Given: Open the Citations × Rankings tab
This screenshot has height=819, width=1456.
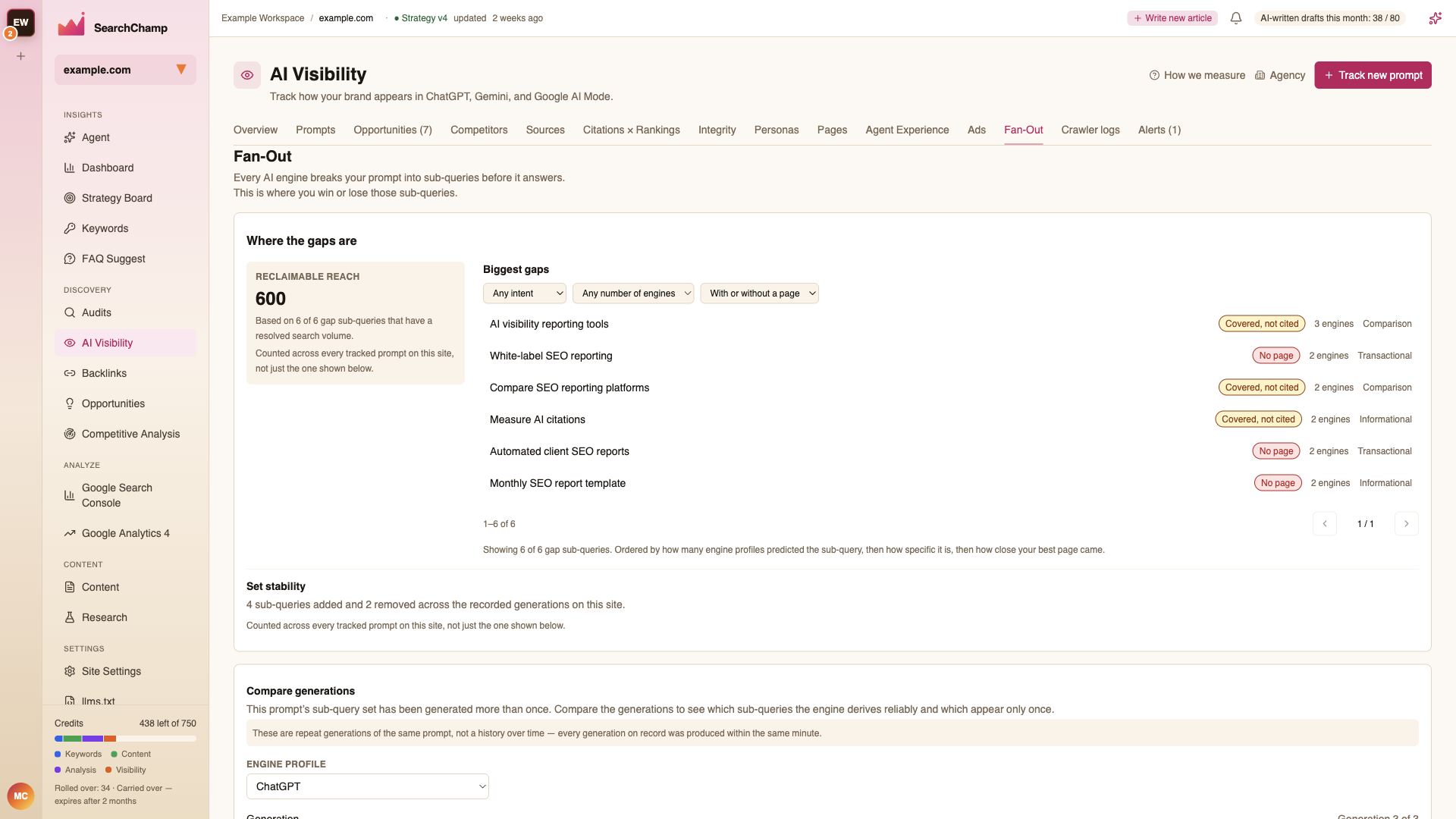Looking at the screenshot, I should pyautogui.click(x=632, y=130).
